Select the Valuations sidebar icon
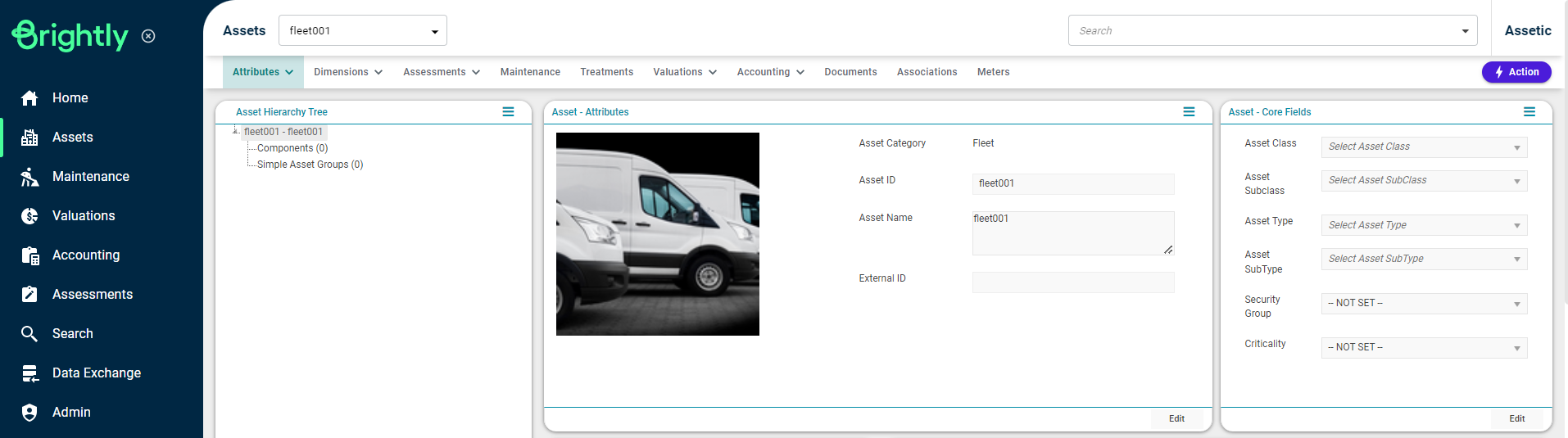The width and height of the screenshot is (1568, 438). coord(29,216)
